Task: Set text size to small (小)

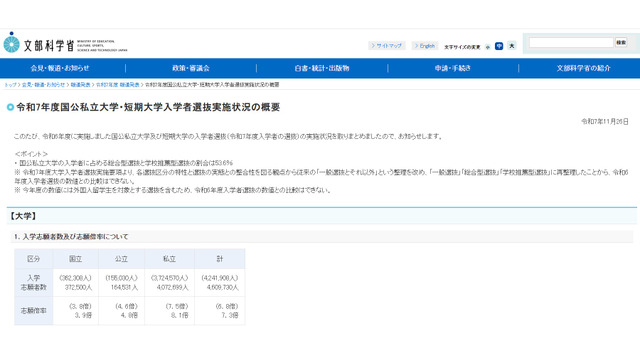Action: pos(487,47)
